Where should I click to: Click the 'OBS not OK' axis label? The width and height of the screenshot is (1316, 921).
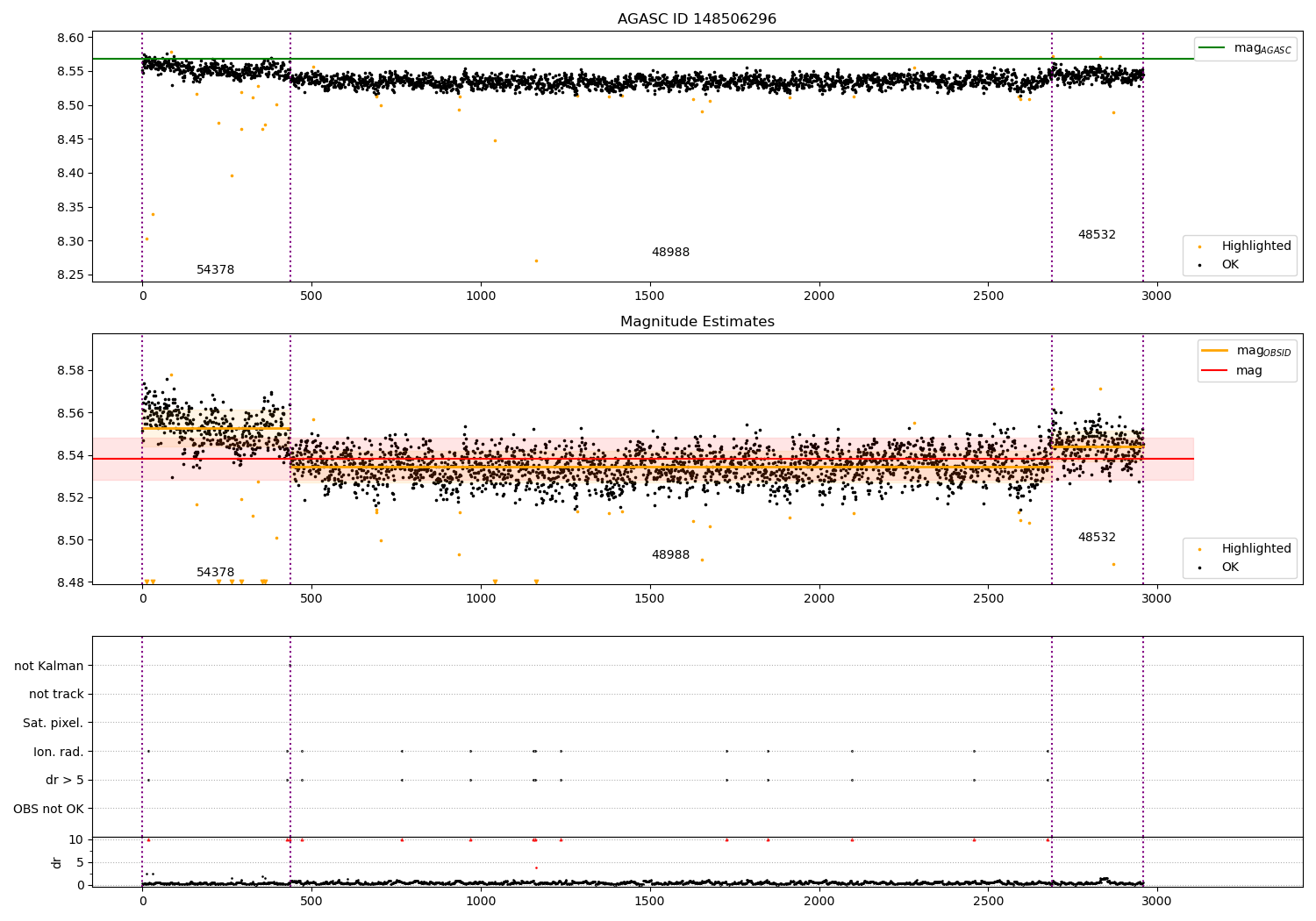(48, 809)
